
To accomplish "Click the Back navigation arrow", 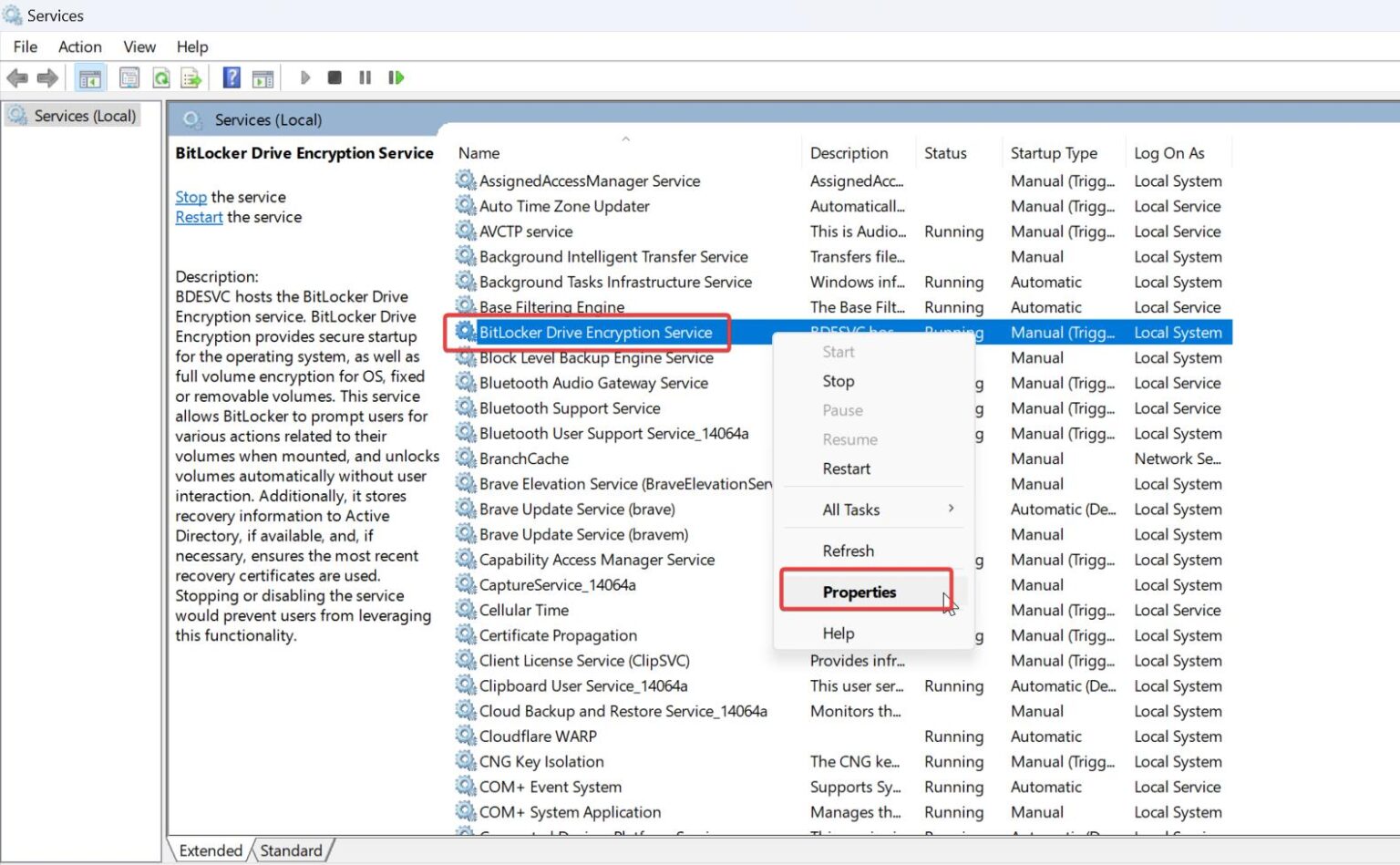I will [x=16, y=77].
